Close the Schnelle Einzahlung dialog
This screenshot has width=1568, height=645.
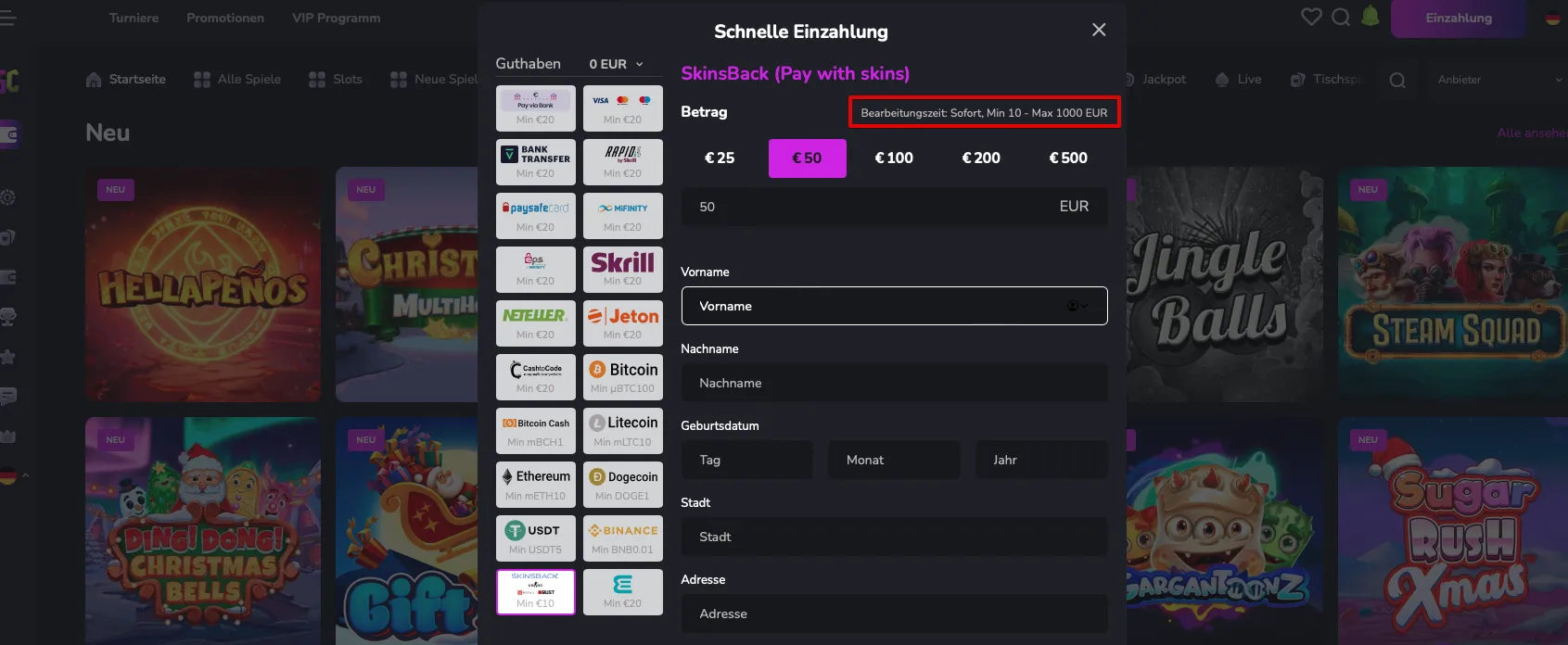click(x=1099, y=30)
